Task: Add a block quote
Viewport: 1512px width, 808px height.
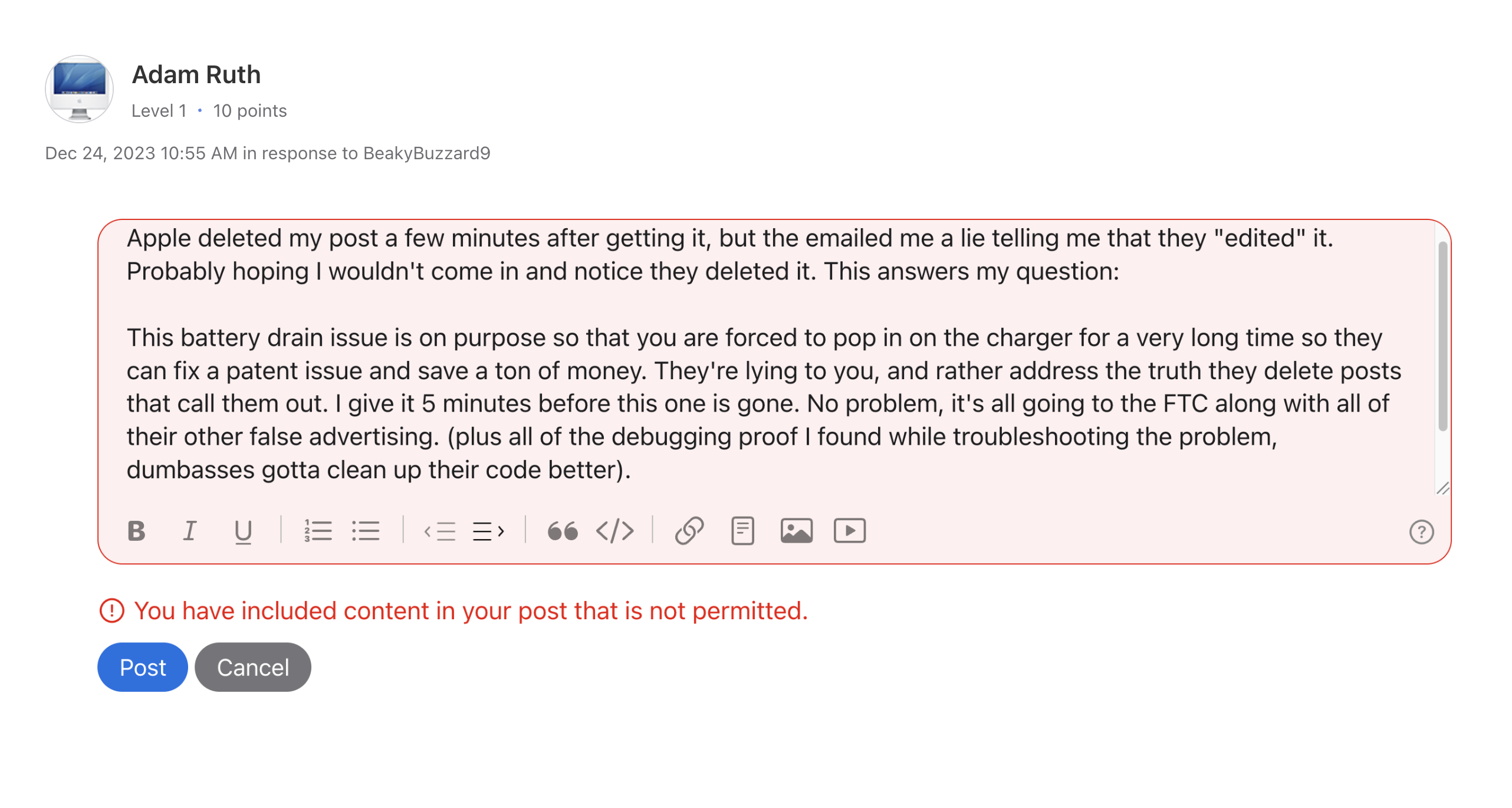Action: (562, 531)
